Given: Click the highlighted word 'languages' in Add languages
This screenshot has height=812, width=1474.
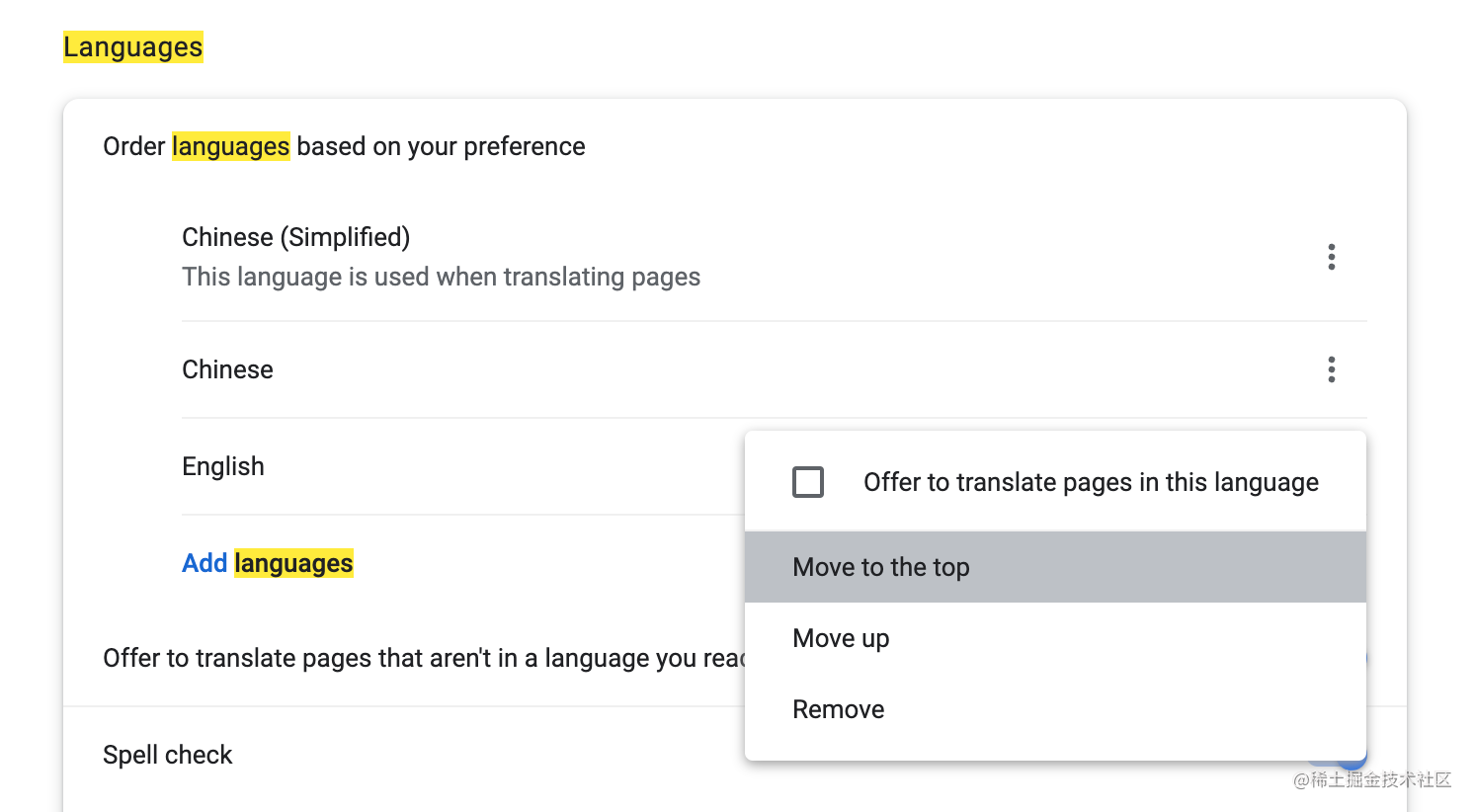Looking at the screenshot, I should (293, 563).
